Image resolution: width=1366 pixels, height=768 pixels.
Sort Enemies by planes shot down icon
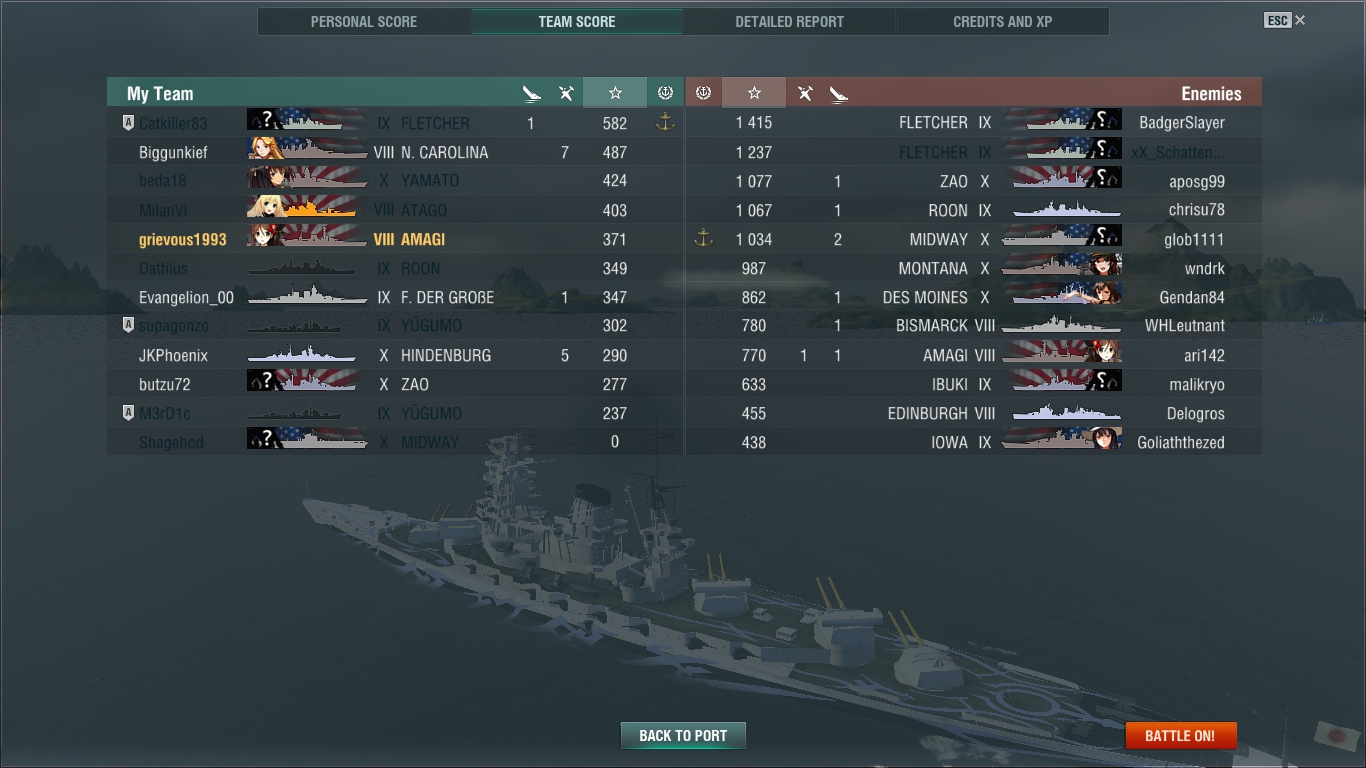[804, 94]
